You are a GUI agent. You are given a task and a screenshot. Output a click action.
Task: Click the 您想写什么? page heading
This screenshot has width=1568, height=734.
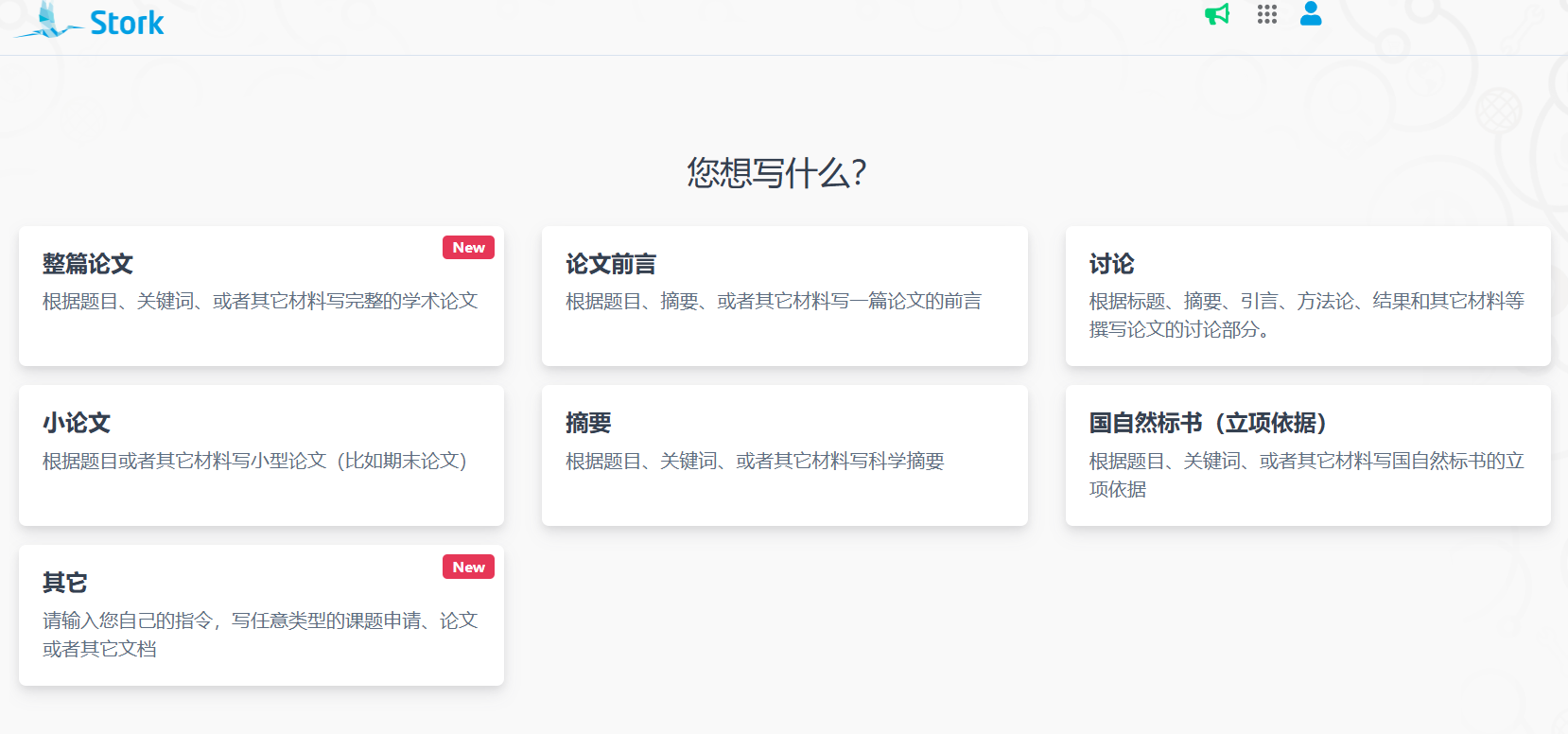tap(776, 172)
